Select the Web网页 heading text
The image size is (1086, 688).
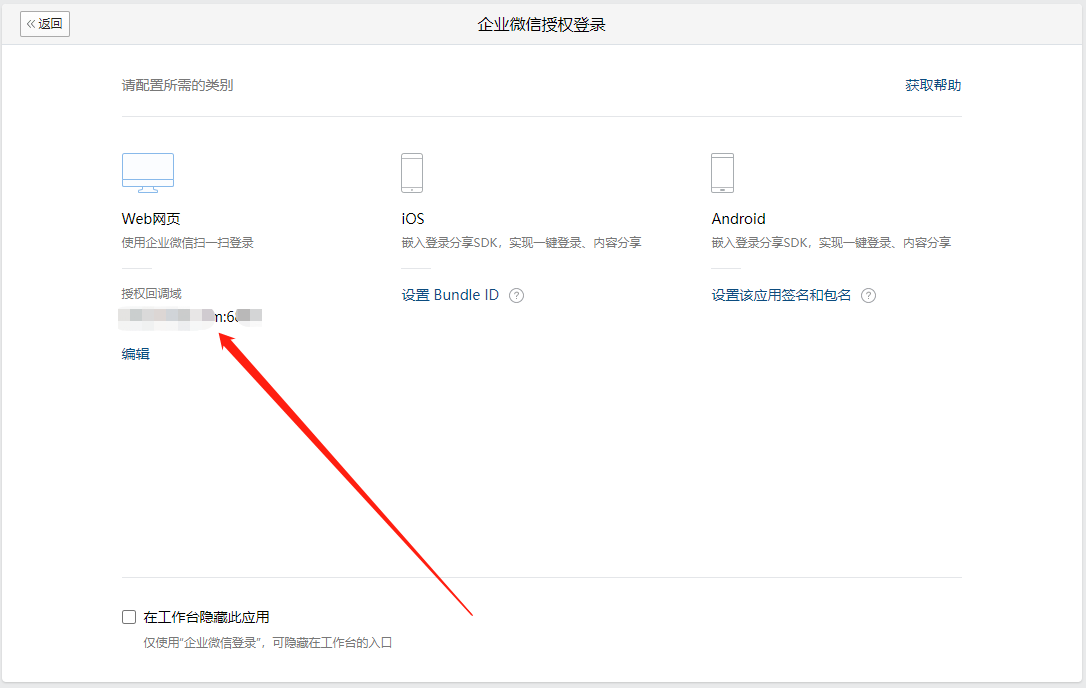tap(151, 219)
